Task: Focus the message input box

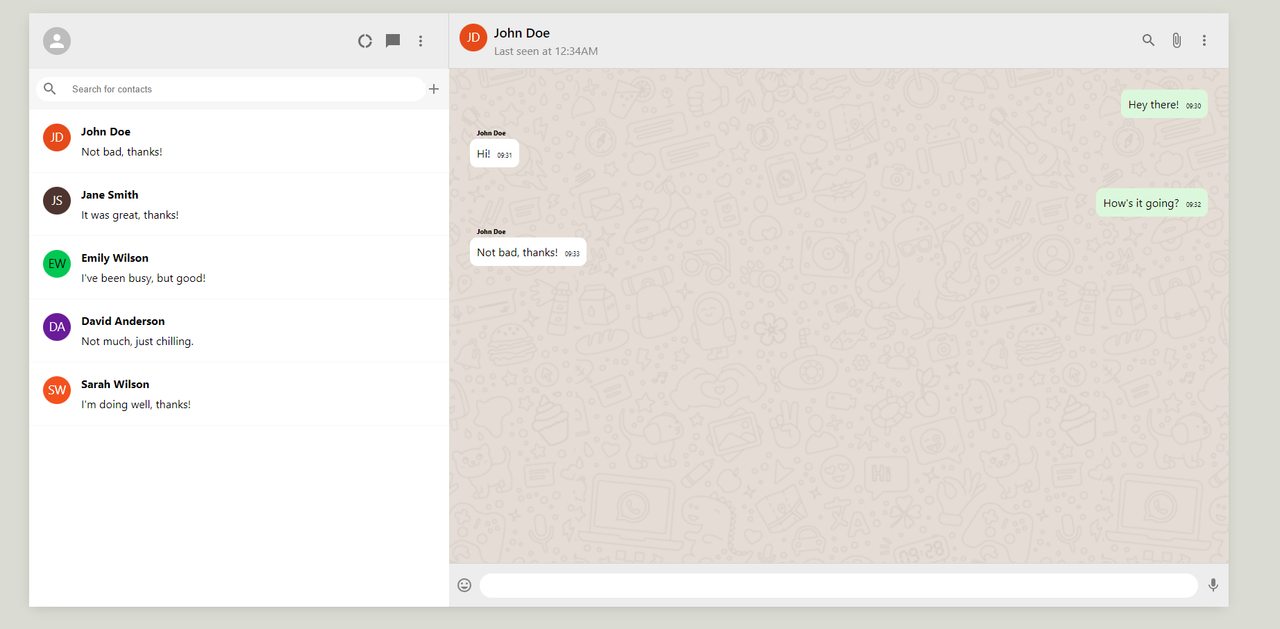Action: pos(839,585)
